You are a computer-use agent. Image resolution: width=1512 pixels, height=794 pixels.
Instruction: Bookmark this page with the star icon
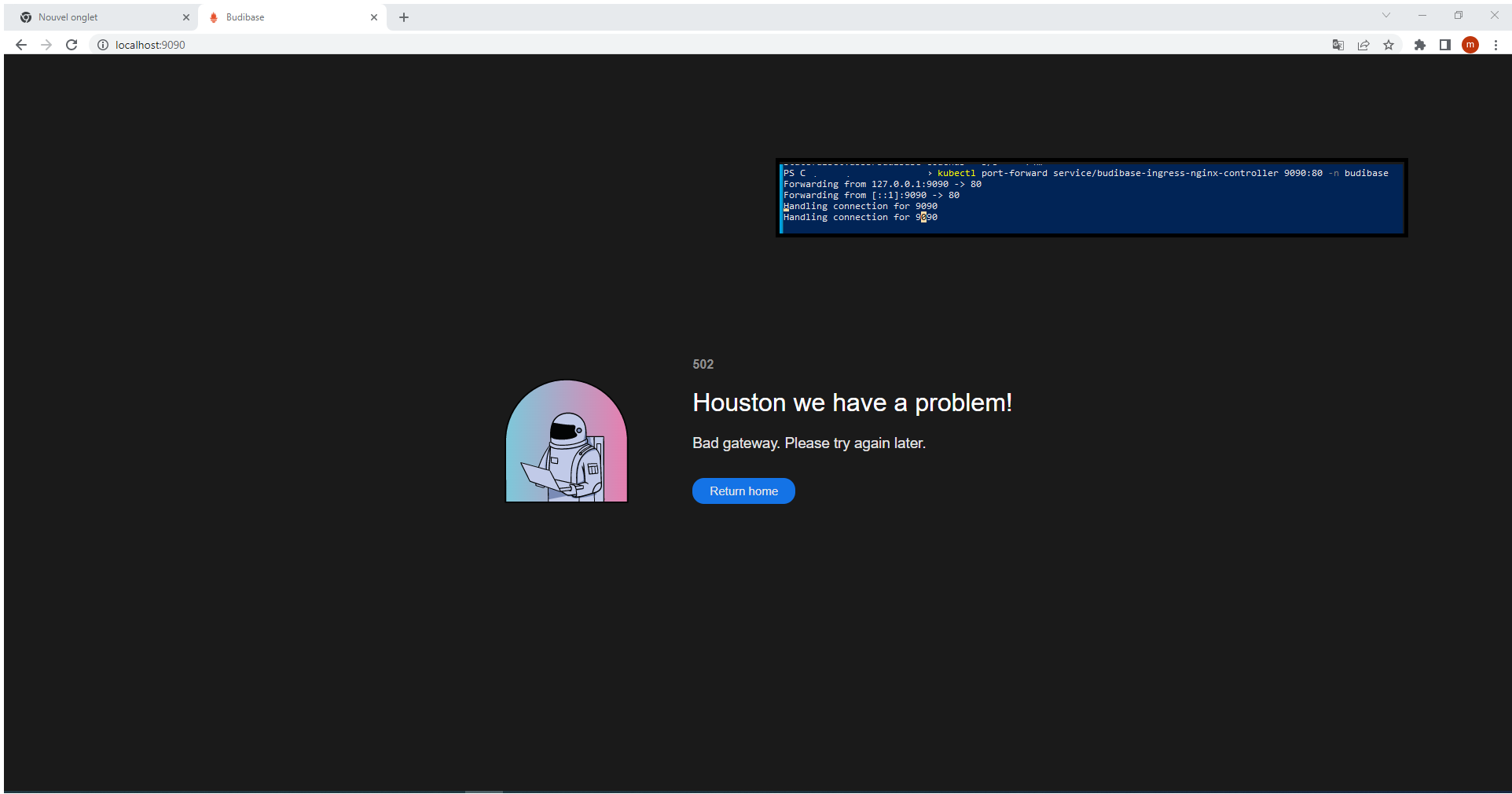coord(1389,45)
